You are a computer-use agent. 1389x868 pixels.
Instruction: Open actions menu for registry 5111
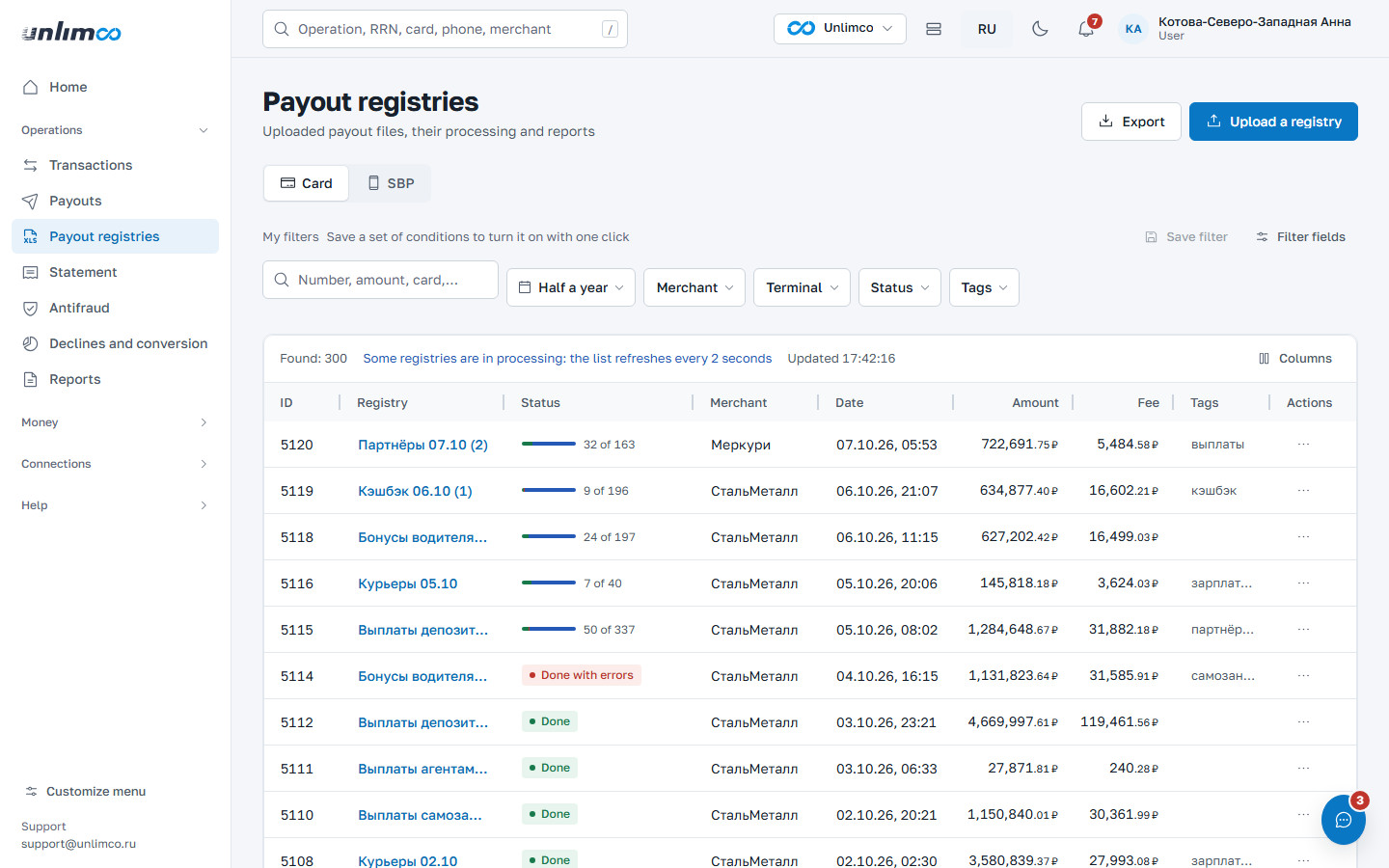coord(1303,769)
